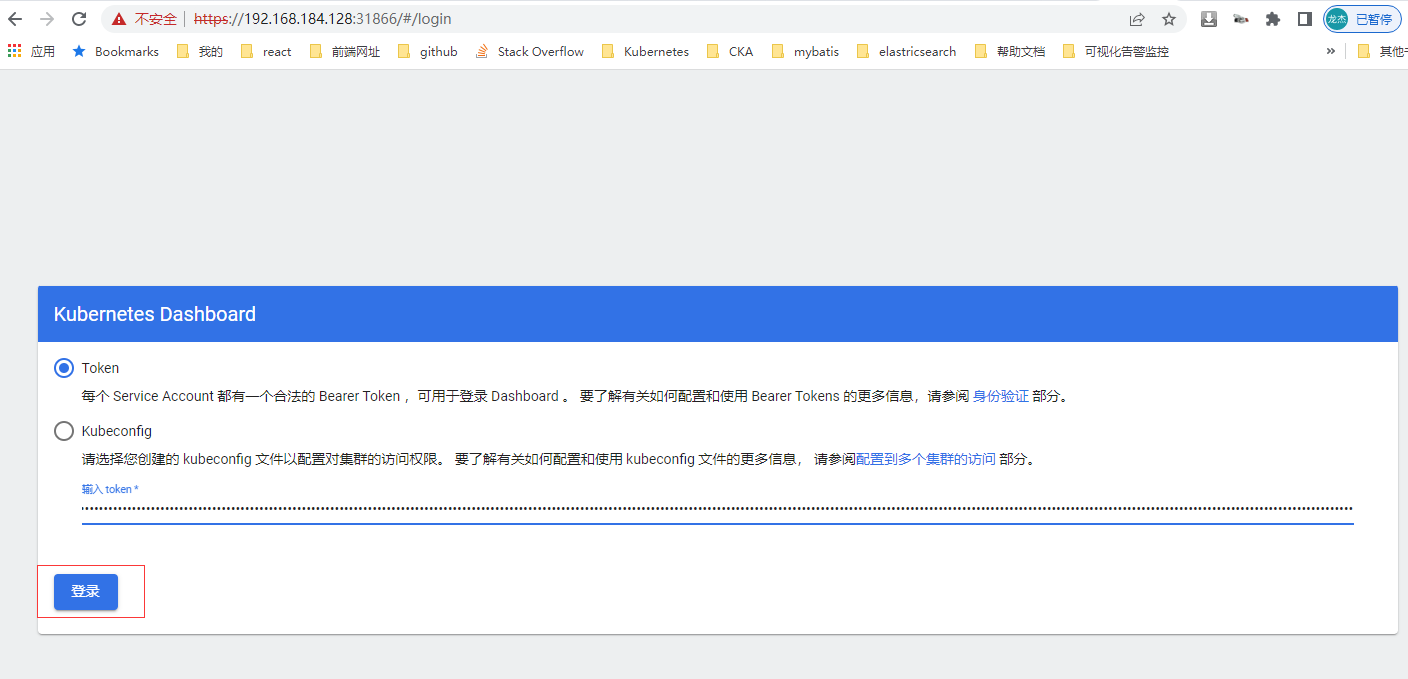
Task: Open the Kubernetes bookmark folder
Action: click(645, 51)
